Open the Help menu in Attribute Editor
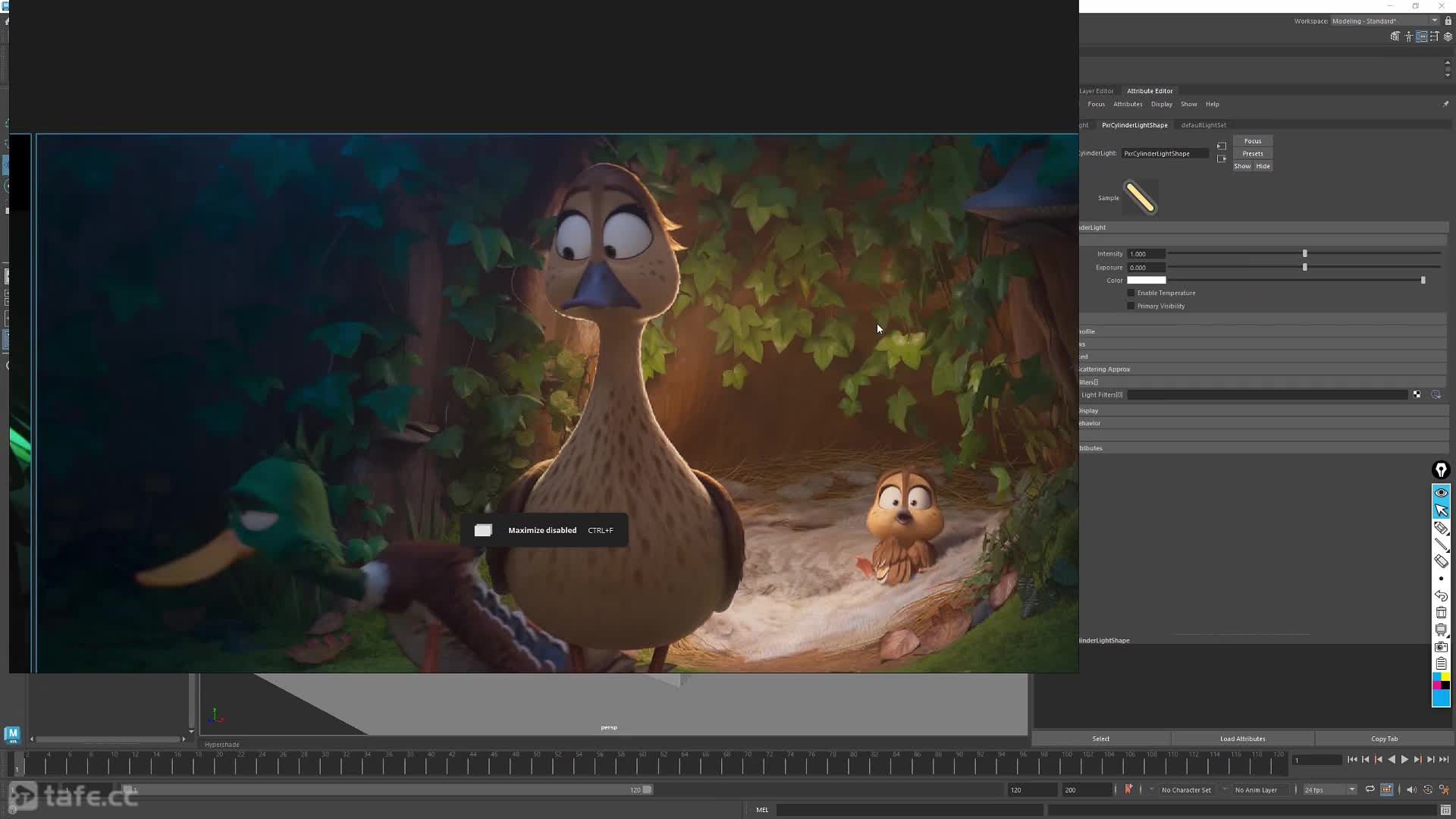The height and width of the screenshot is (819, 1456). pos(1212,105)
